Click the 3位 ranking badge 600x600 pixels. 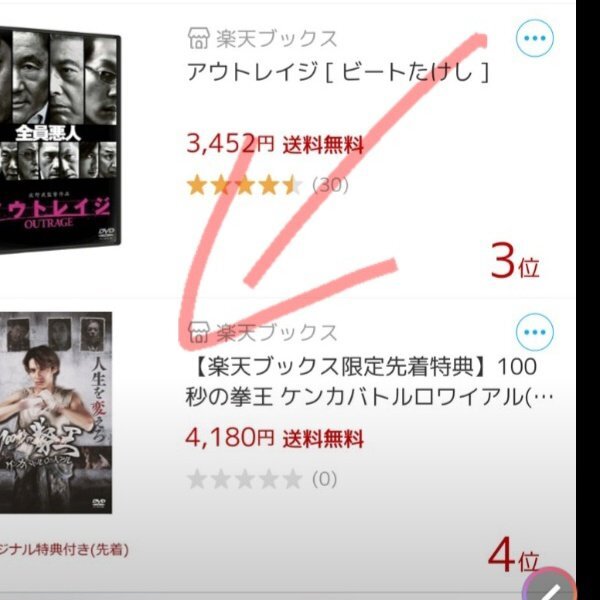[515, 261]
